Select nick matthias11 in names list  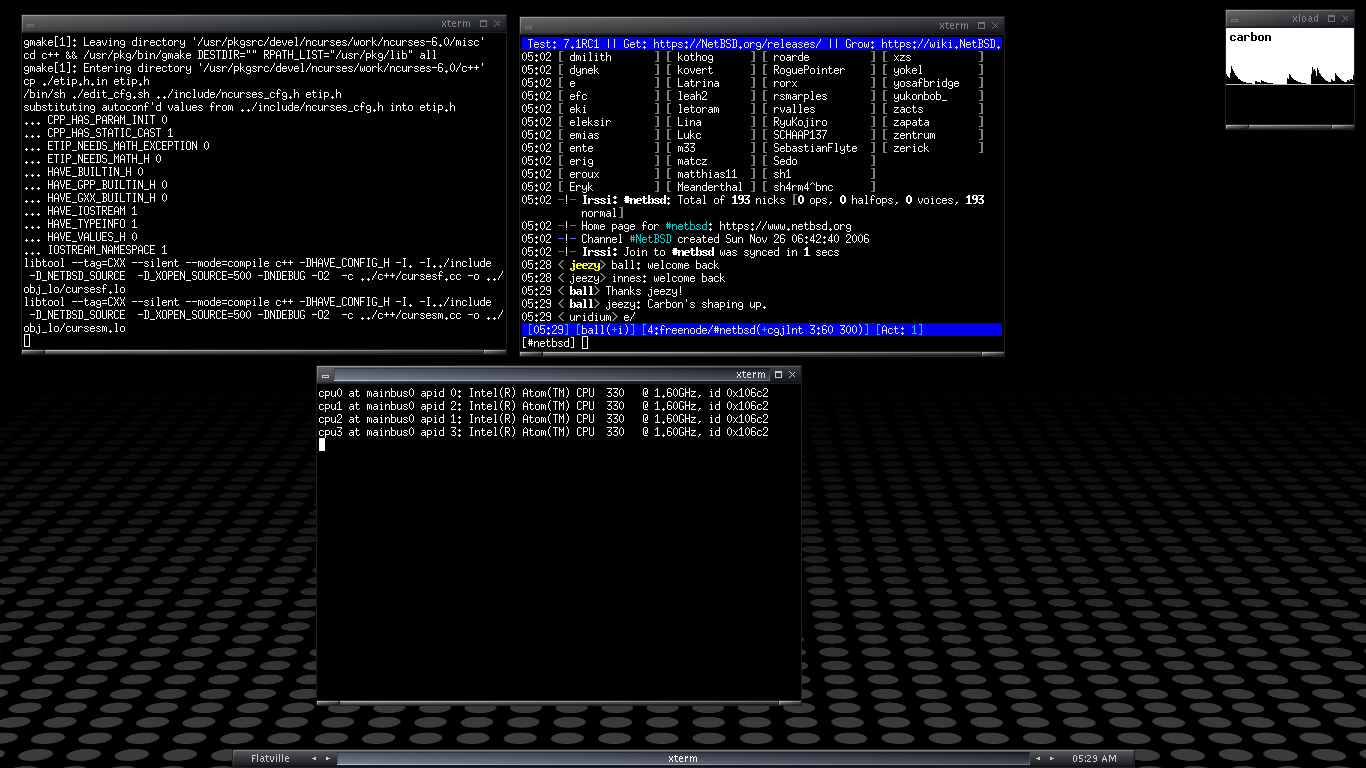(x=707, y=174)
